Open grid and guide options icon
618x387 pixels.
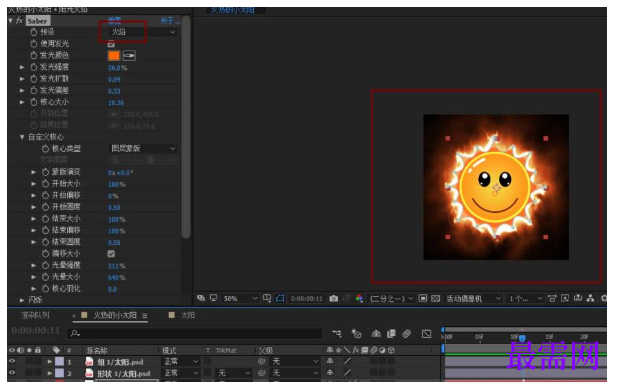[267, 298]
